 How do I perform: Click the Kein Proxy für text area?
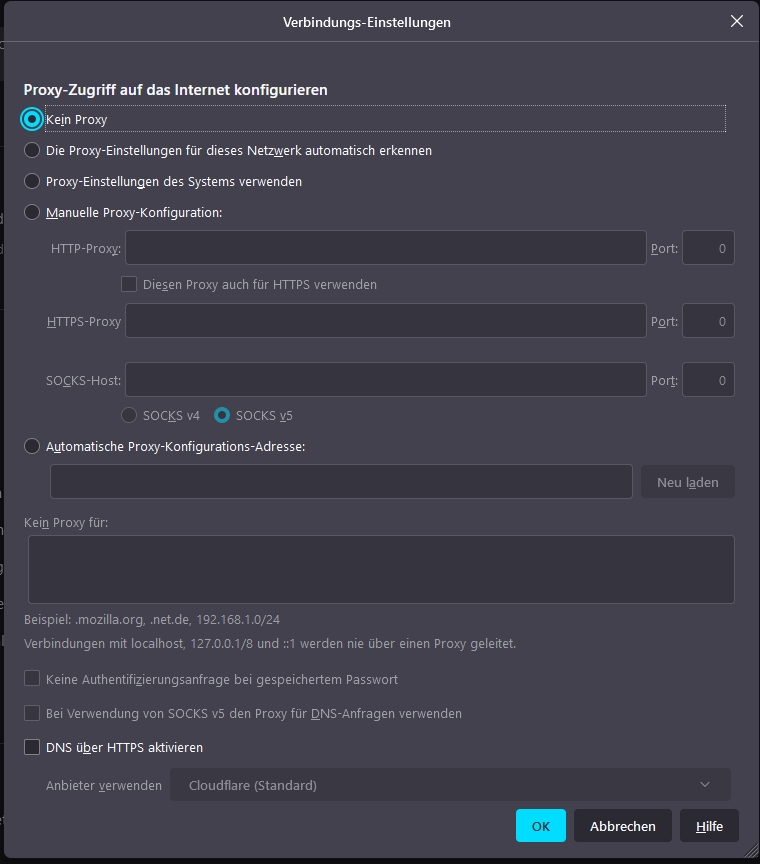point(381,569)
